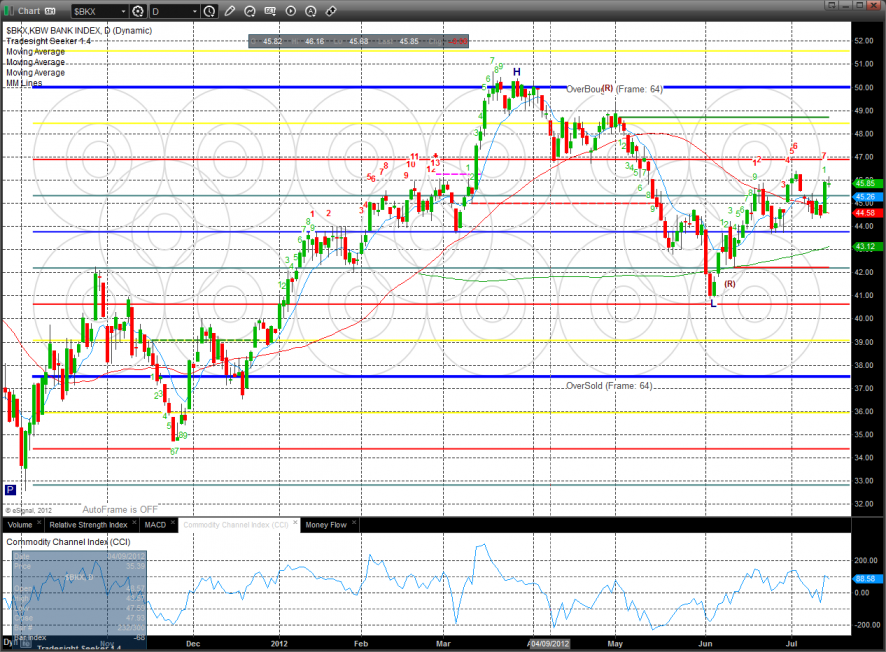Click the link/pin icon in toolbar
Image resolution: width=886 pixels, height=652 pixels.
tap(330, 11)
